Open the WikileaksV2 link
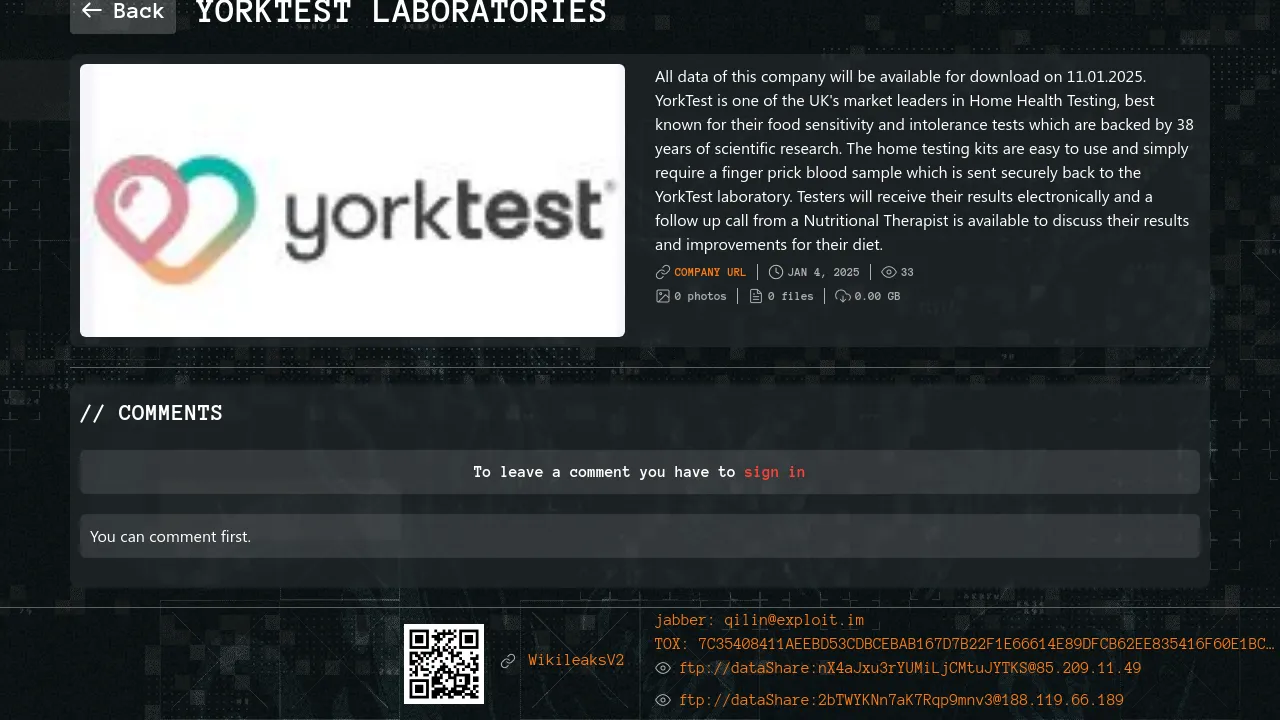This screenshot has width=1280, height=720. pyautogui.click(x=576, y=660)
